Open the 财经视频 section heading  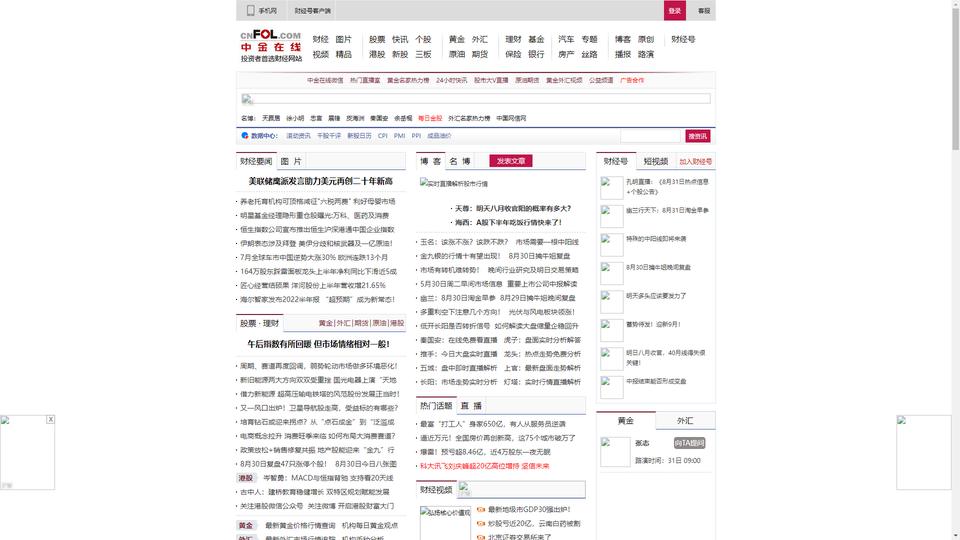click(x=436, y=490)
